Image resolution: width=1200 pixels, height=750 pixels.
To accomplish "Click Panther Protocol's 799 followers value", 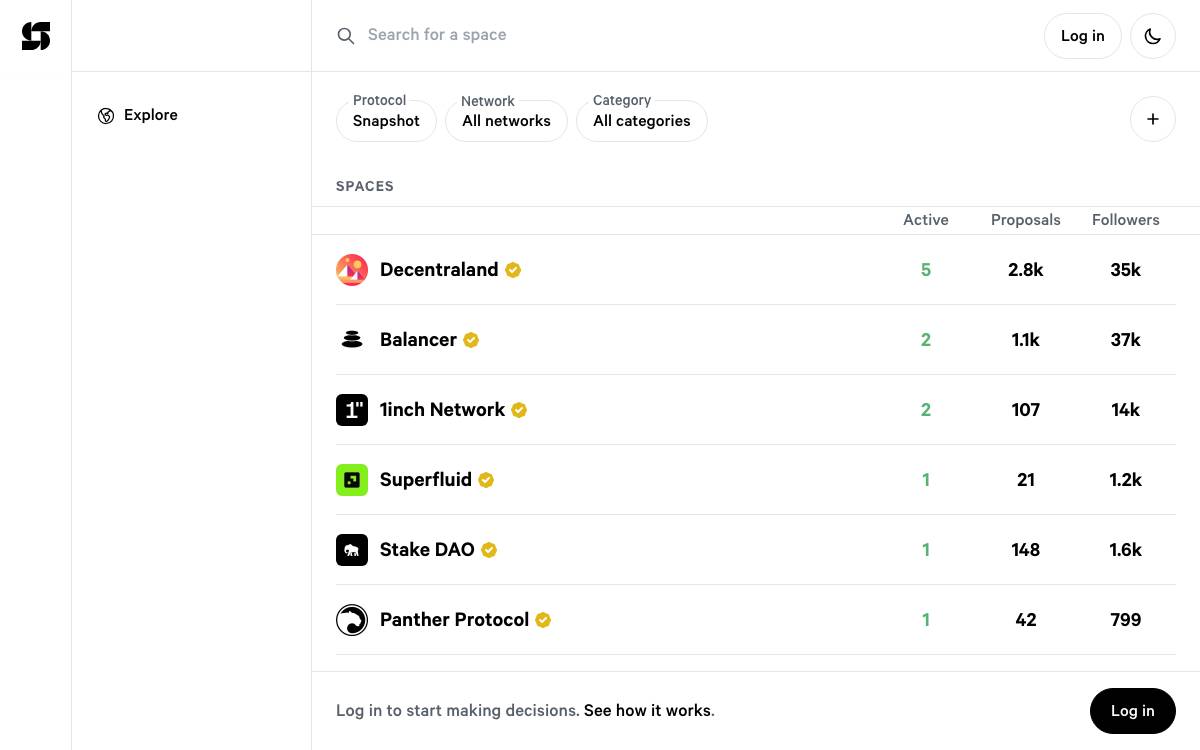I will (x=1126, y=620).
